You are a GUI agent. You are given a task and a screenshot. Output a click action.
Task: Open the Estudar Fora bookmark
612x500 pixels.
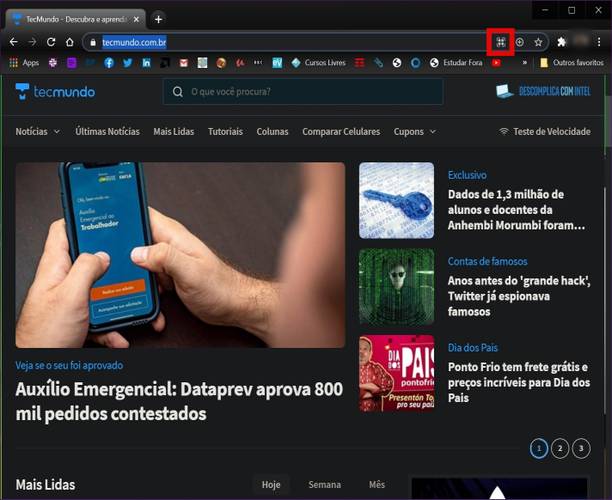[x=456, y=62]
